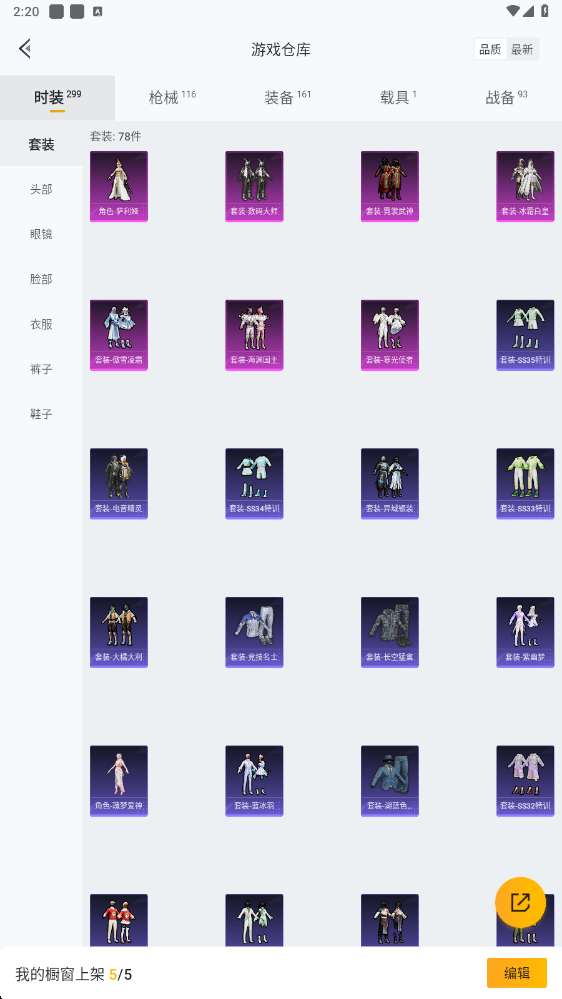Sort the warehouse by 最新
Viewport: 562px width, 999px height.
pos(522,49)
